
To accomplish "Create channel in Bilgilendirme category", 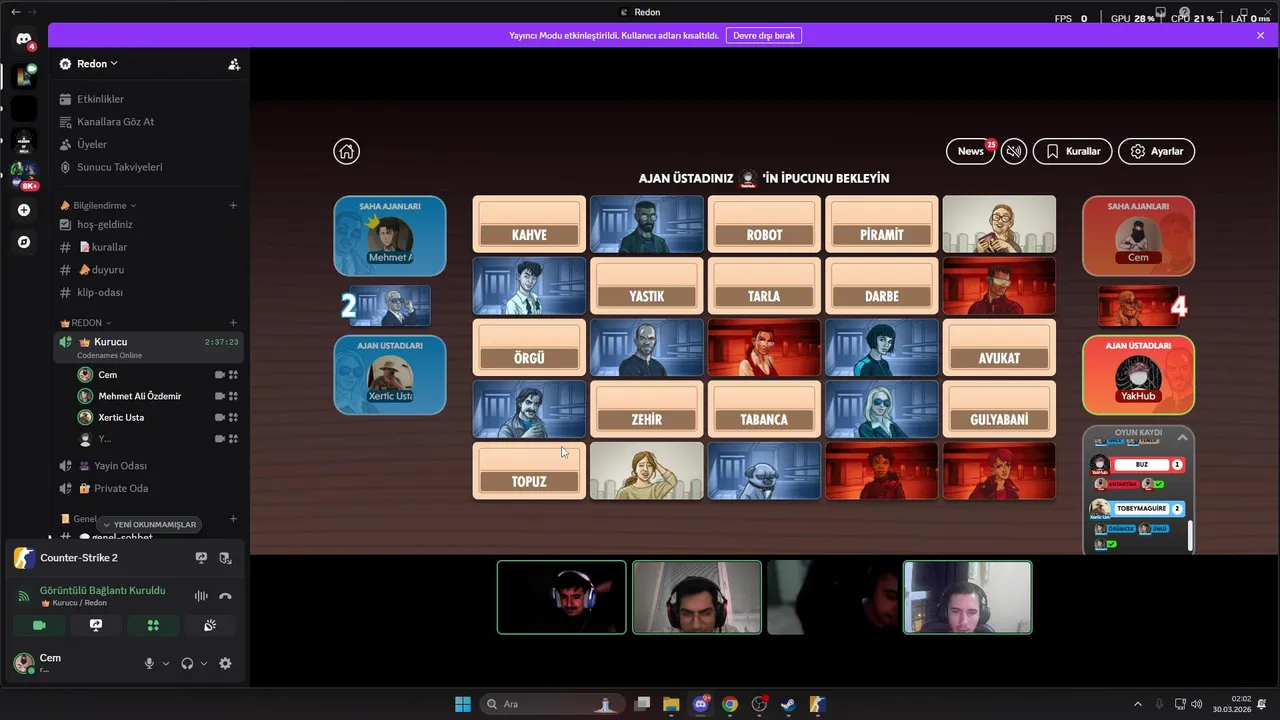I will (233, 205).
